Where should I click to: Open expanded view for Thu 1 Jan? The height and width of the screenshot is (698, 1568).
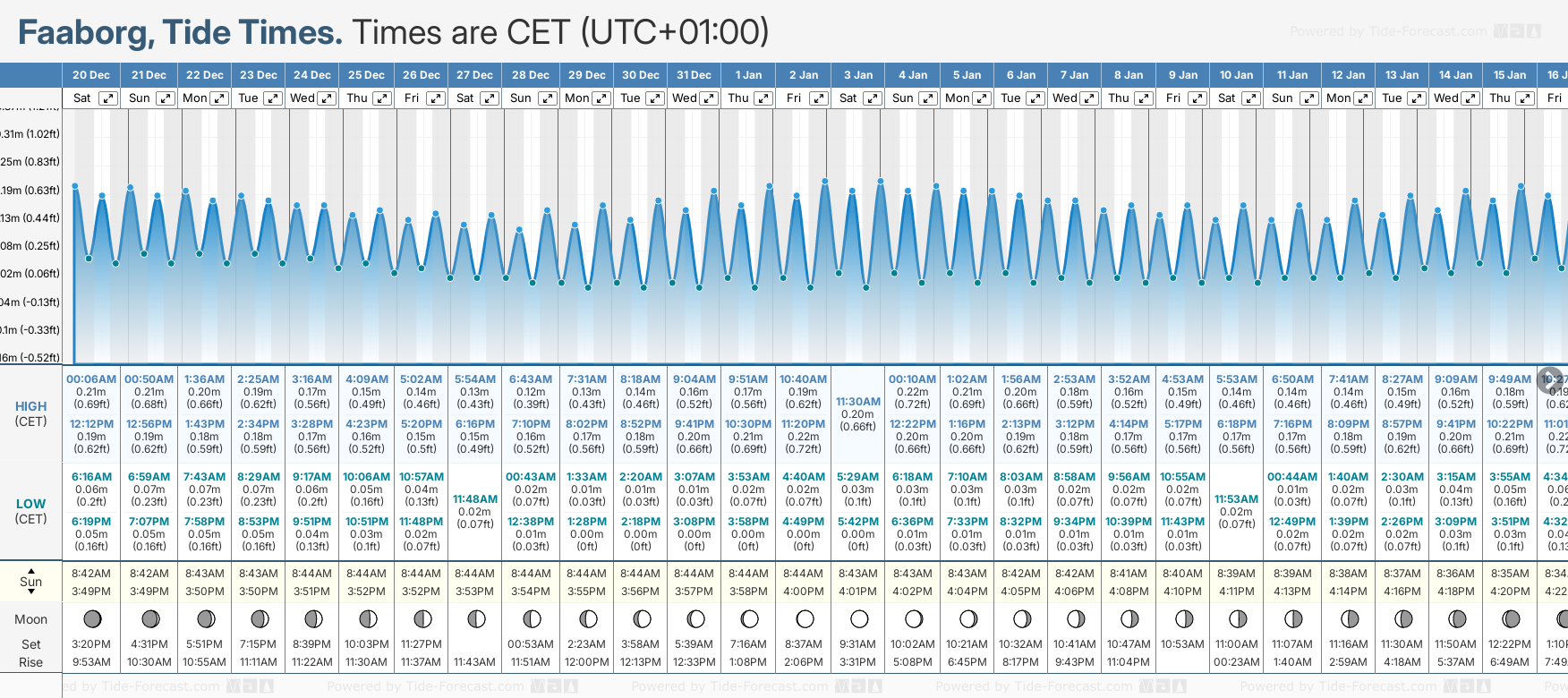pos(763,98)
